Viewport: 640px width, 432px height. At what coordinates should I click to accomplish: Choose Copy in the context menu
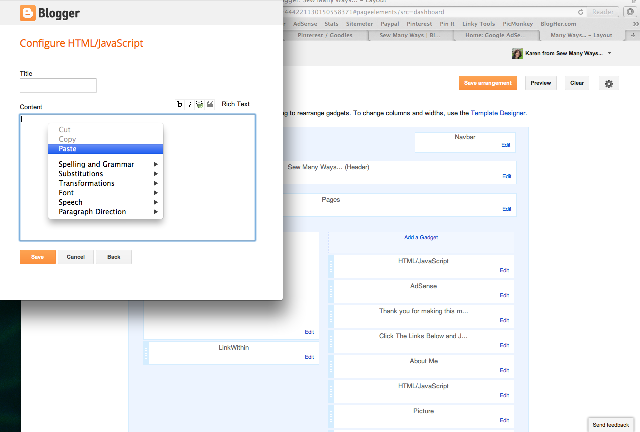[x=105, y=139]
